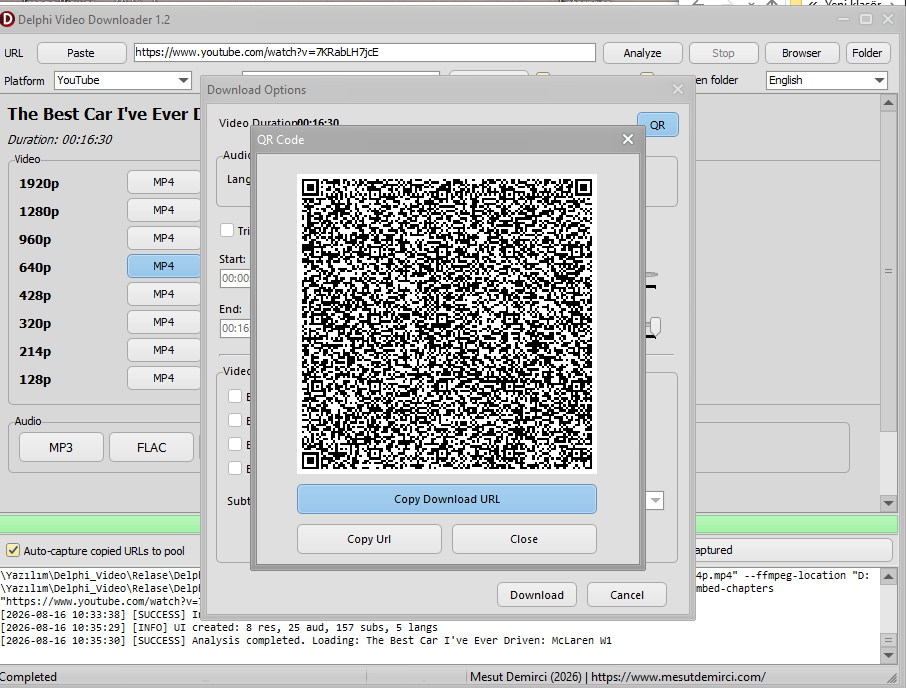Open the Platform dropdown showing YouTube
The width and height of the screenshot is (906, 688).
pos(122,80)
